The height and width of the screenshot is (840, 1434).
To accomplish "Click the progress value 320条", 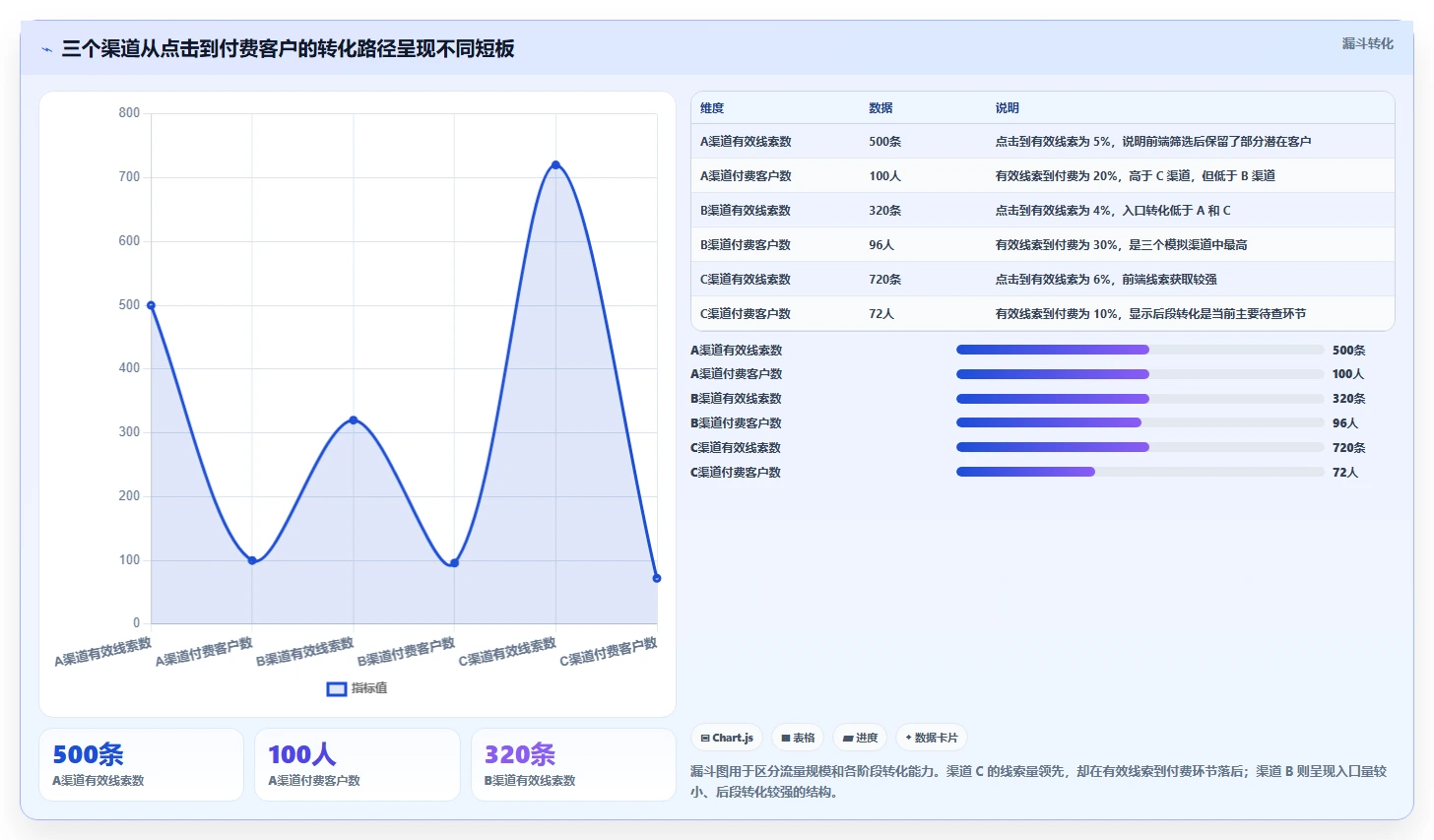I will 1348,399.
